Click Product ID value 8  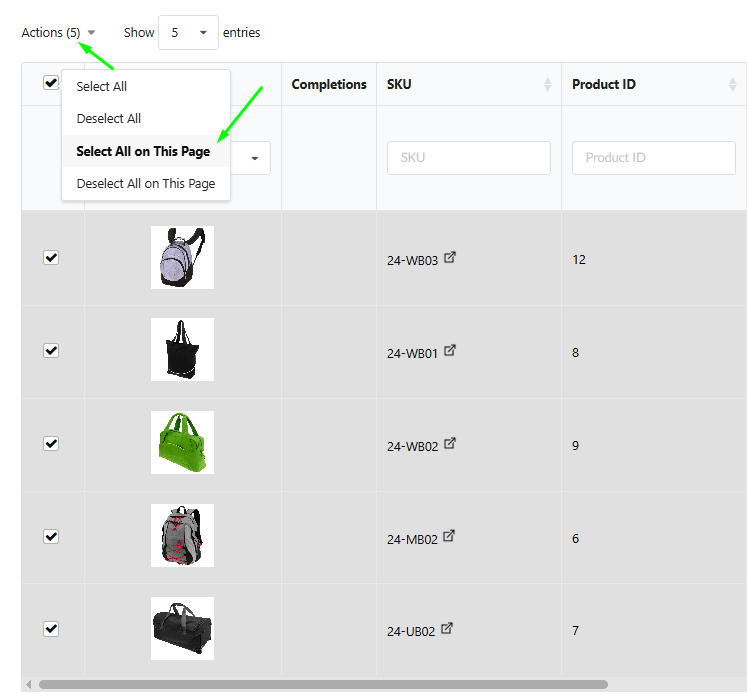[x=575, y=353]
